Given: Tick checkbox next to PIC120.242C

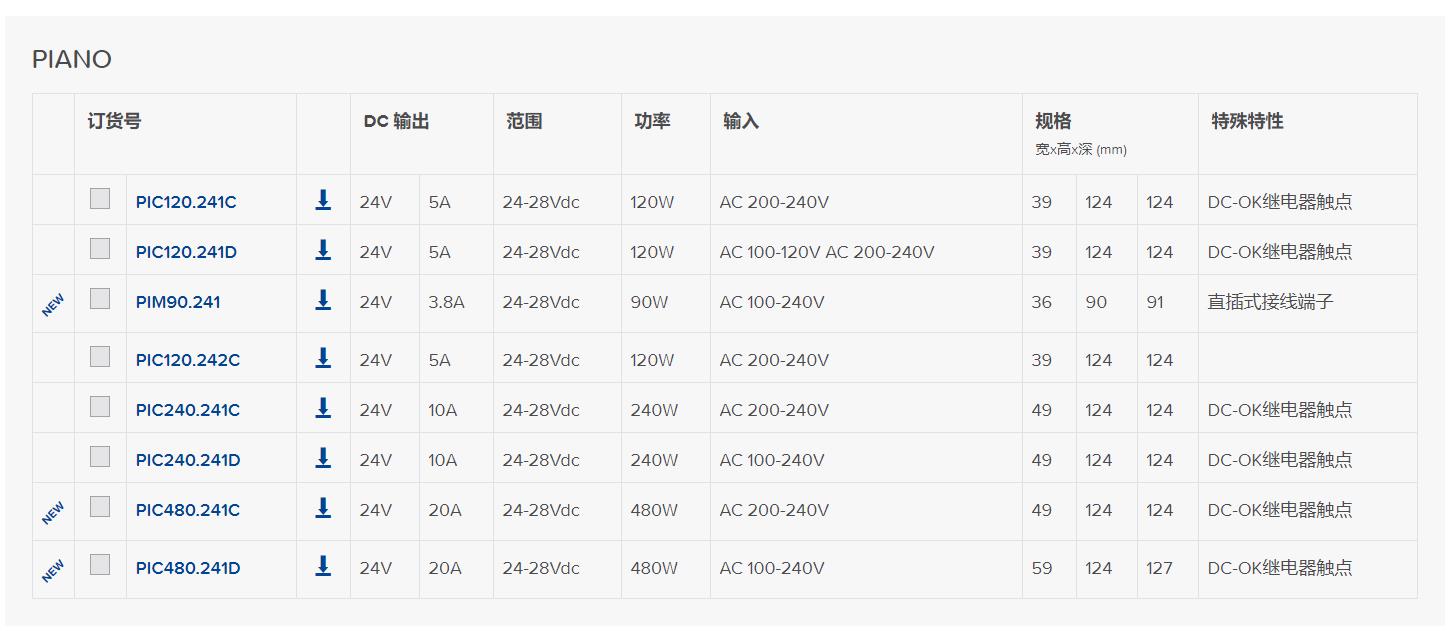Looking at the screenshot, I should tap(100, 357).
